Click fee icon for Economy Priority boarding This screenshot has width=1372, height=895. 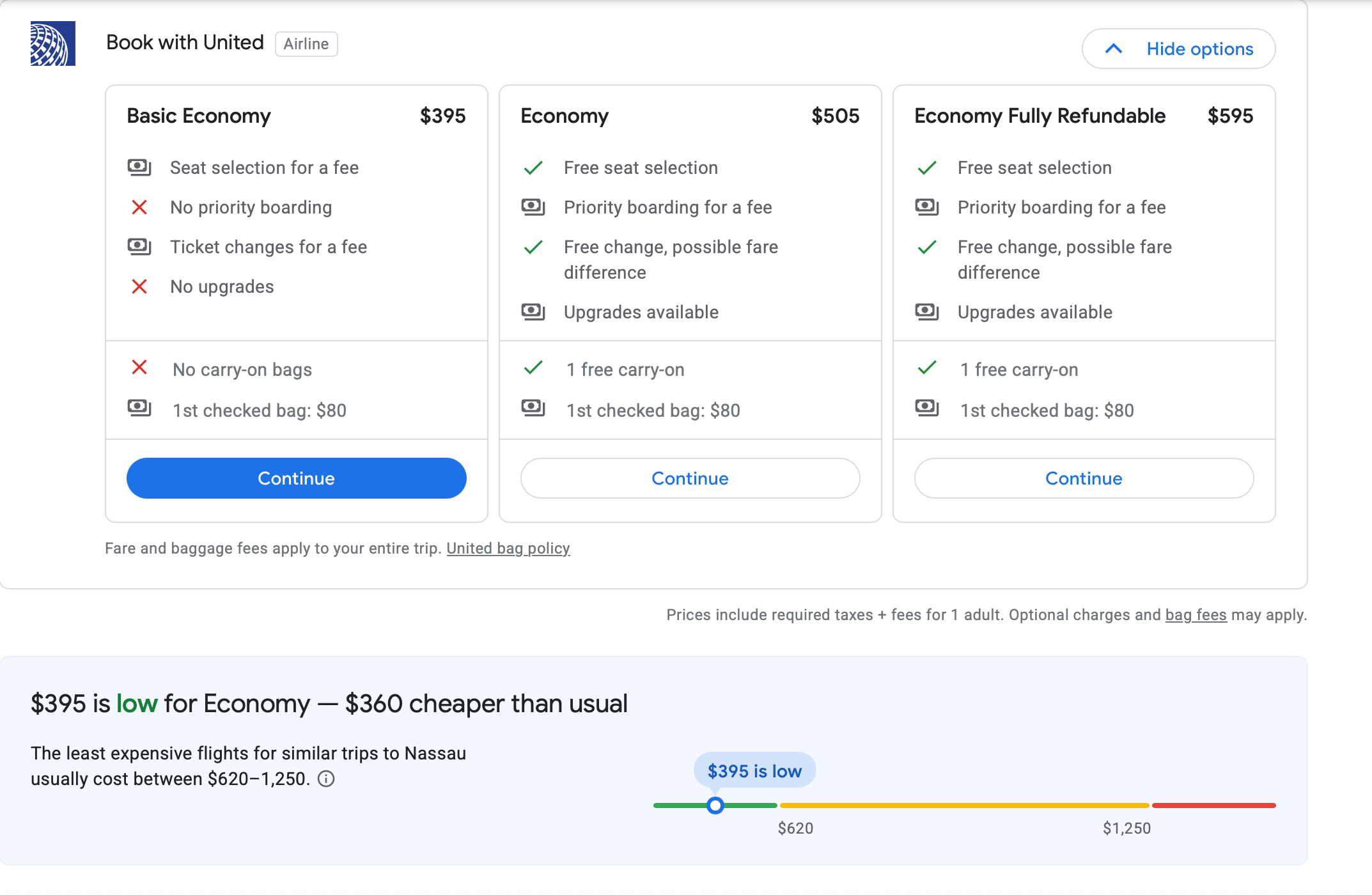tap(533, 207)
